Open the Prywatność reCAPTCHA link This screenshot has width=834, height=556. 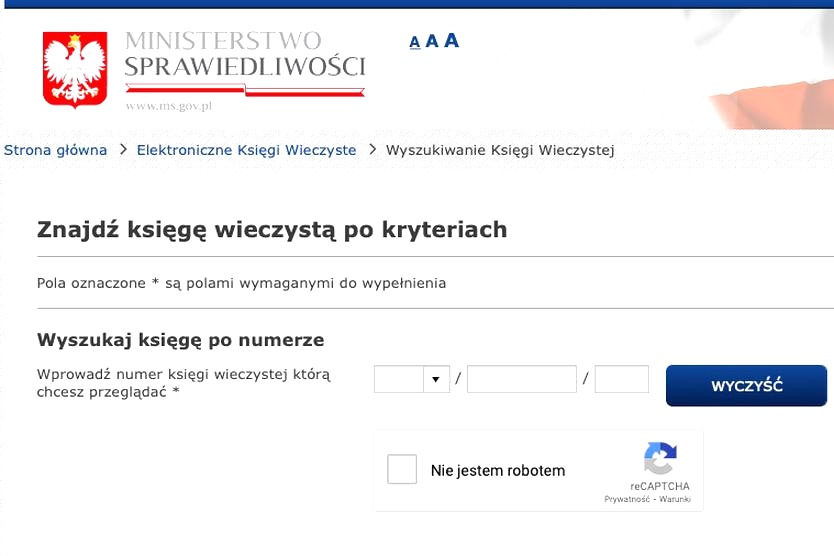tap(627, 499)
